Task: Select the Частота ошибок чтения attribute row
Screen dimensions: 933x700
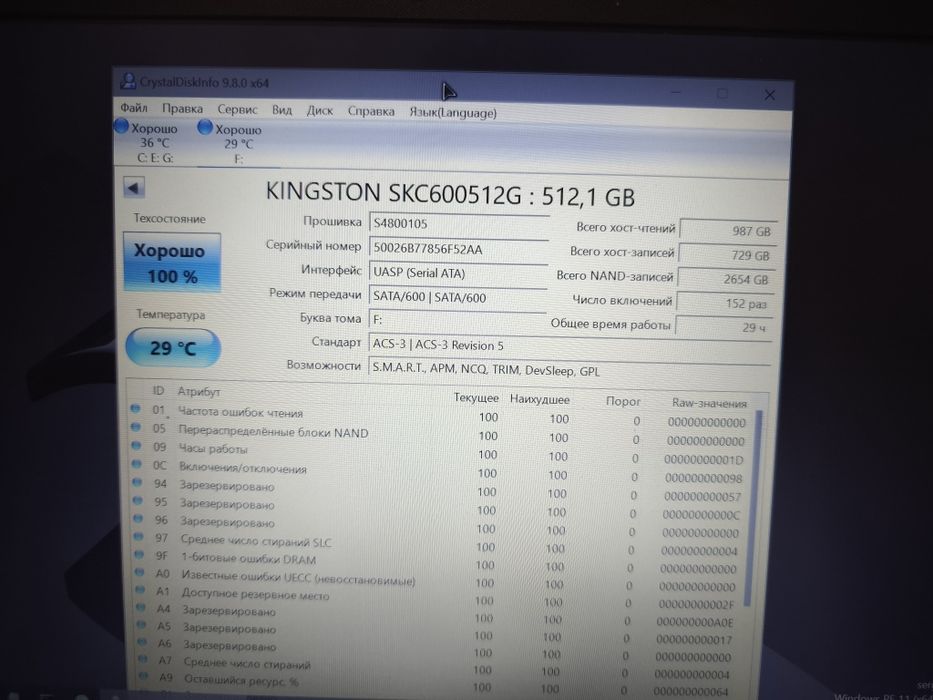Action: (439, 415)
